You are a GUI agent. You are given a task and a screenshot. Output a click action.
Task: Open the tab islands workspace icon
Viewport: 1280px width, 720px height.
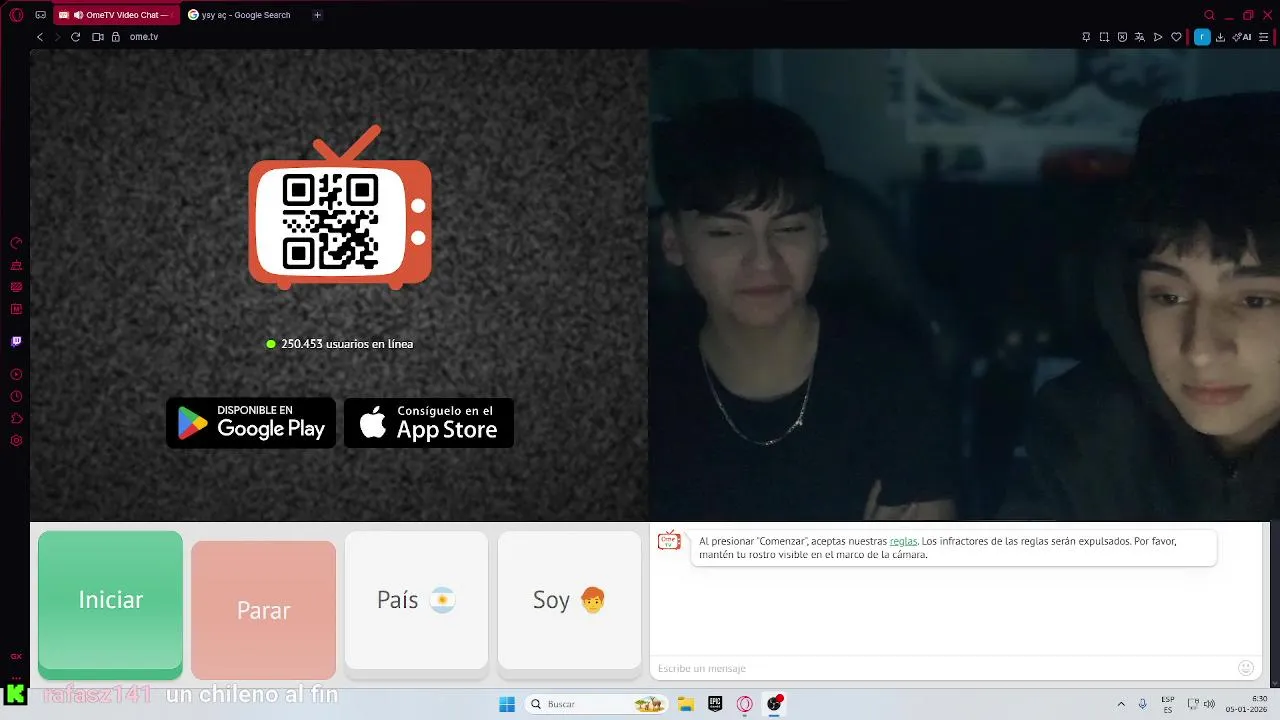[41, 15]
